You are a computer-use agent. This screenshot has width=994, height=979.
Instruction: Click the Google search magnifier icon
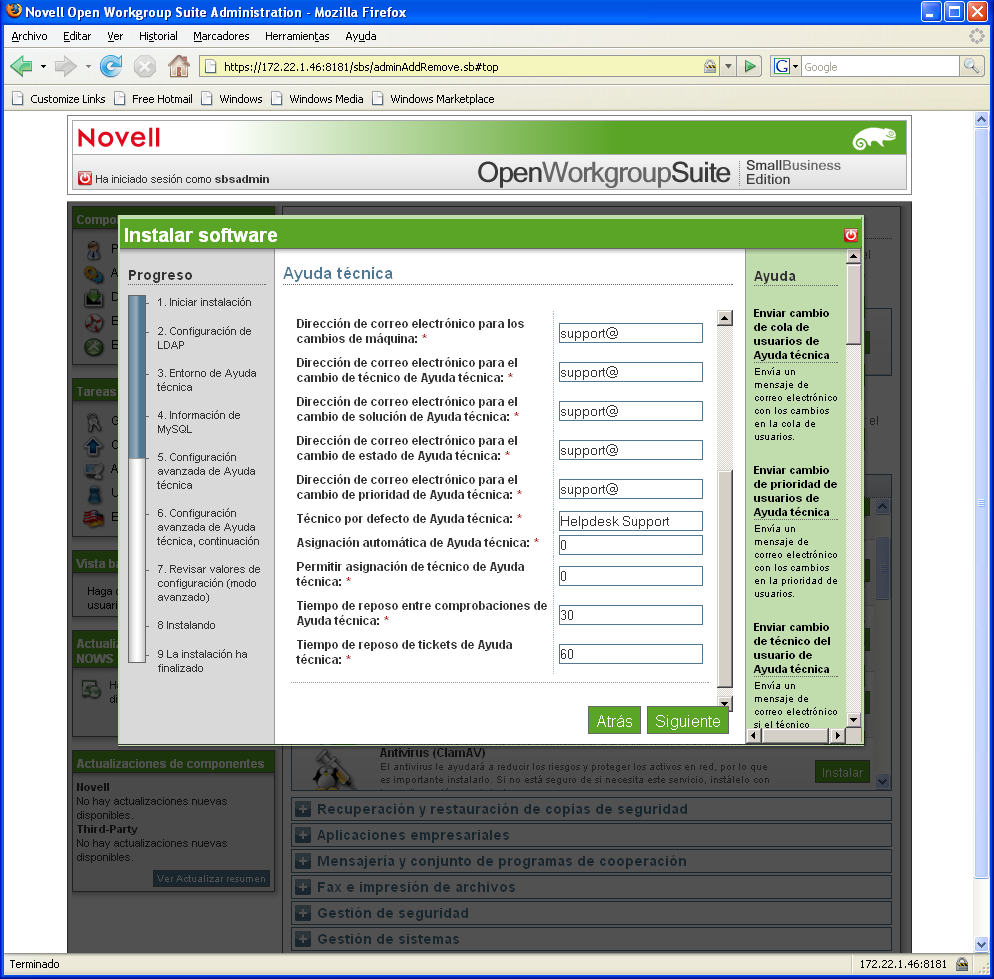[971, 66]
